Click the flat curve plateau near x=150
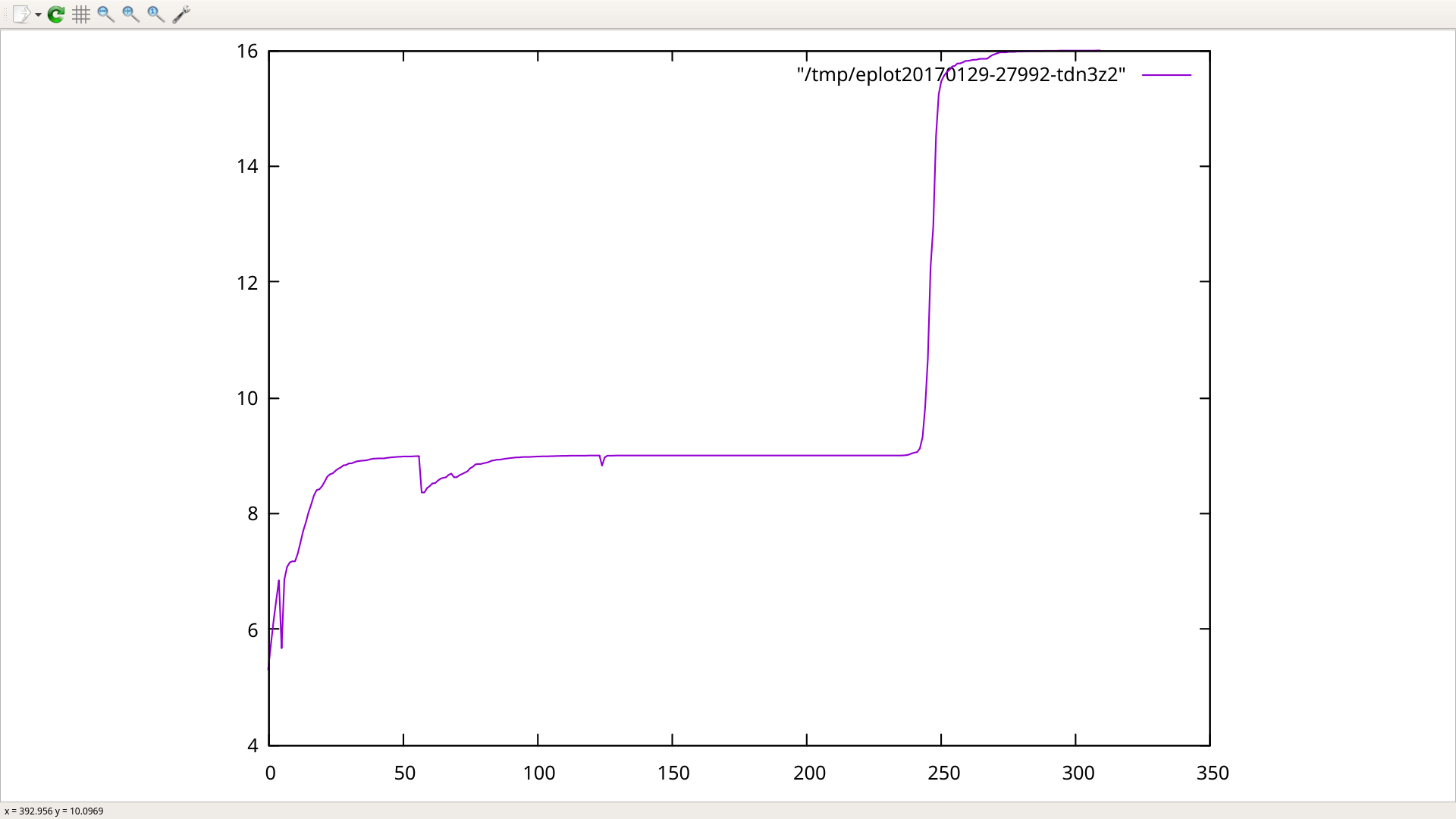The image size is (1456, 819). click(x=672, y=456)
